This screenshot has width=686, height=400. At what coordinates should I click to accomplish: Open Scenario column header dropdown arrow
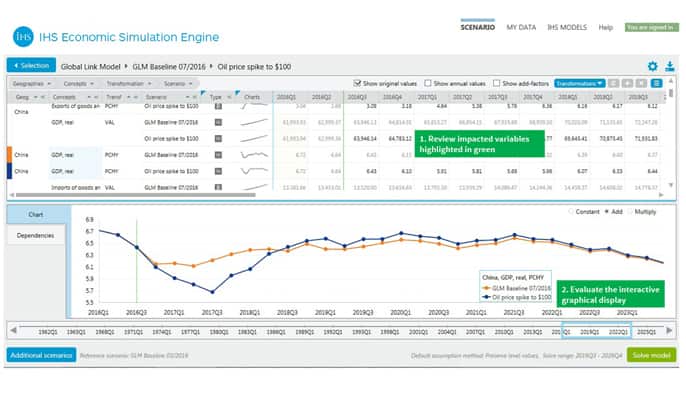(x=187, y=97)
